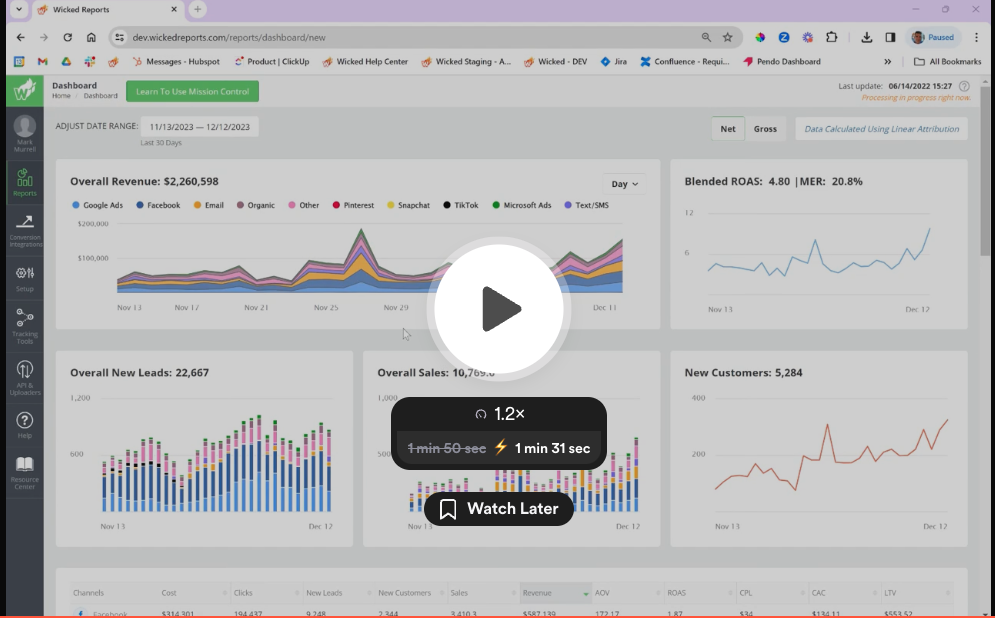Bookmark this page with star icon

[x=728, y=37]
